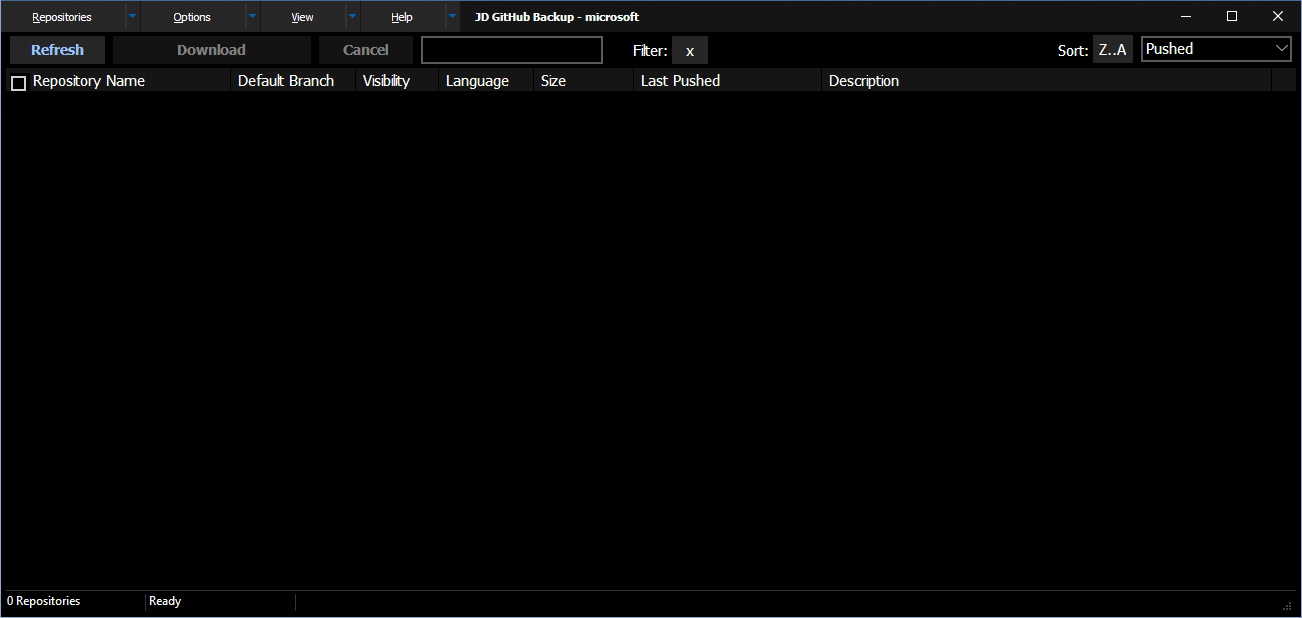Sort by Default Branch column header
This screenshot has width=1302, height=618.
click(293, 81)
